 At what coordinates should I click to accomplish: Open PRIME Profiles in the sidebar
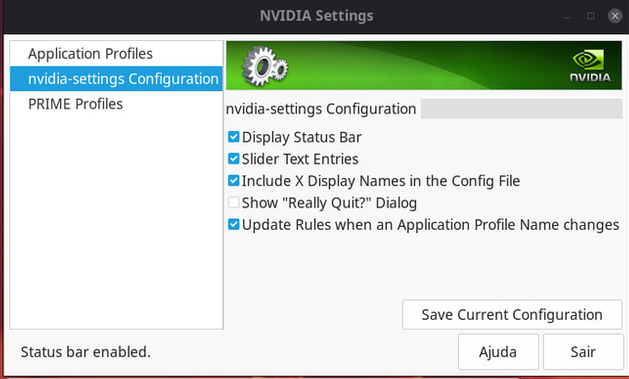pyautogui.click(x=116, y=104)
